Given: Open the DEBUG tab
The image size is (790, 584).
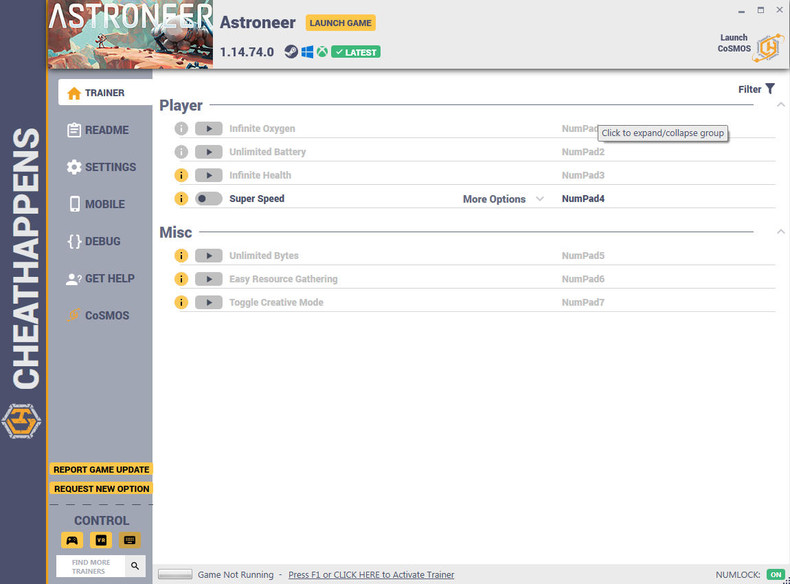Looking at the screenshot, I should point(94,241).
